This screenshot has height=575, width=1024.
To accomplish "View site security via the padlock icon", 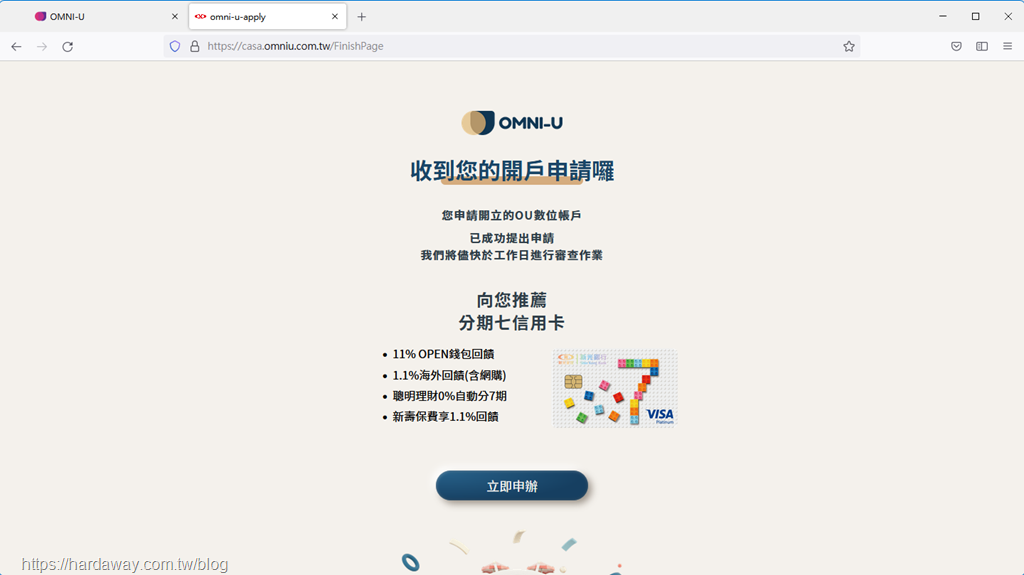I will pos(195,46).
